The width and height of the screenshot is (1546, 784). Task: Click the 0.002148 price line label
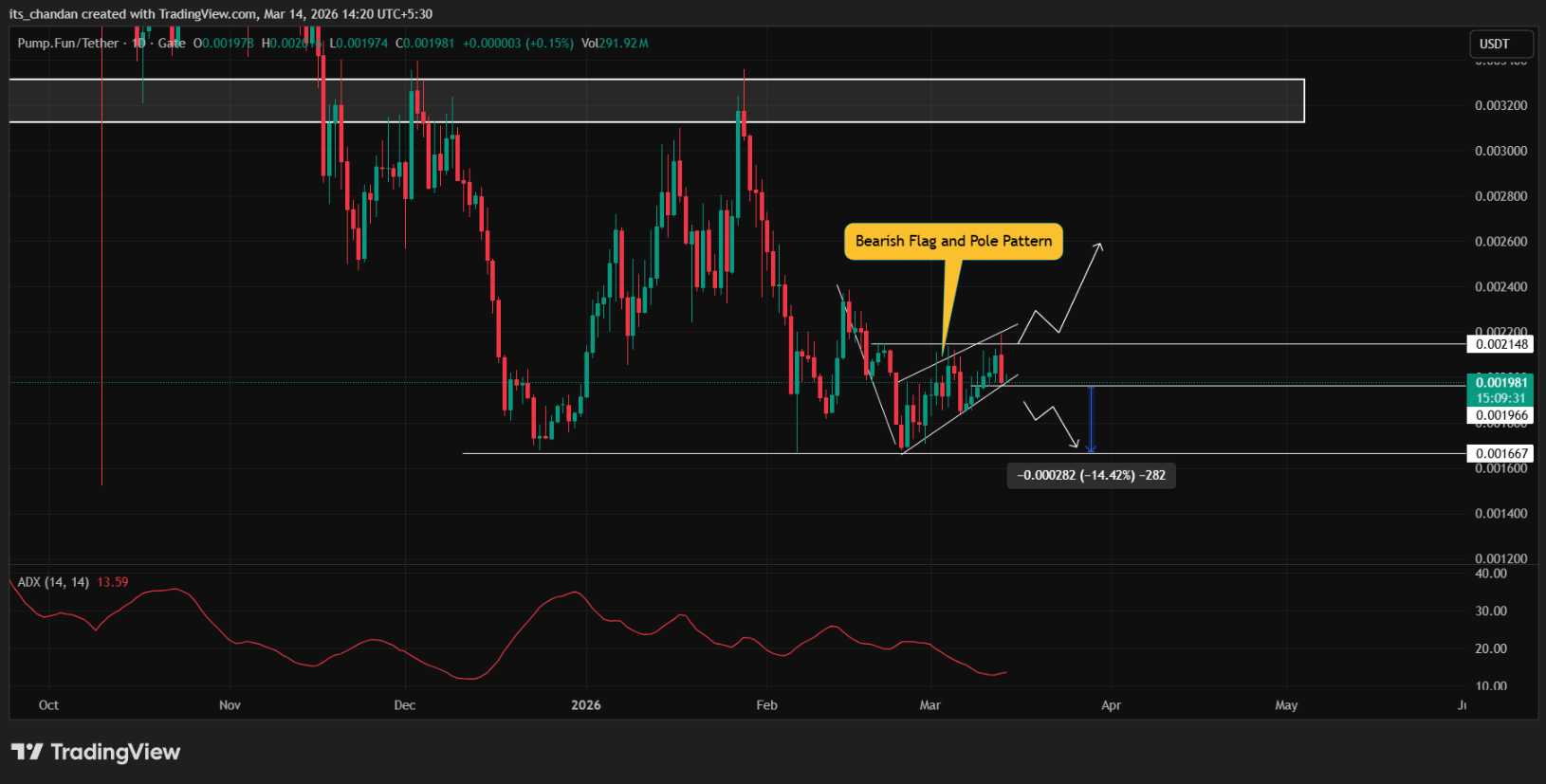(1500, 344)
